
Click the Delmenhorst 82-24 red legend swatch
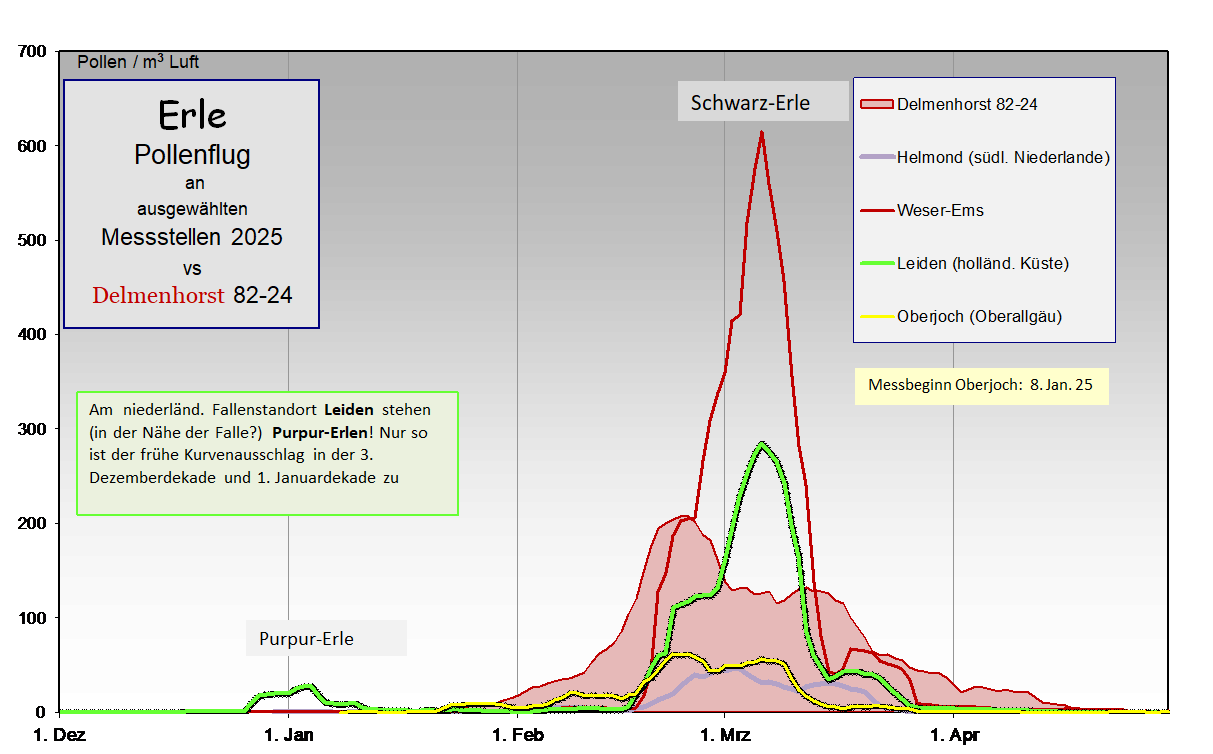click(876, 103)
